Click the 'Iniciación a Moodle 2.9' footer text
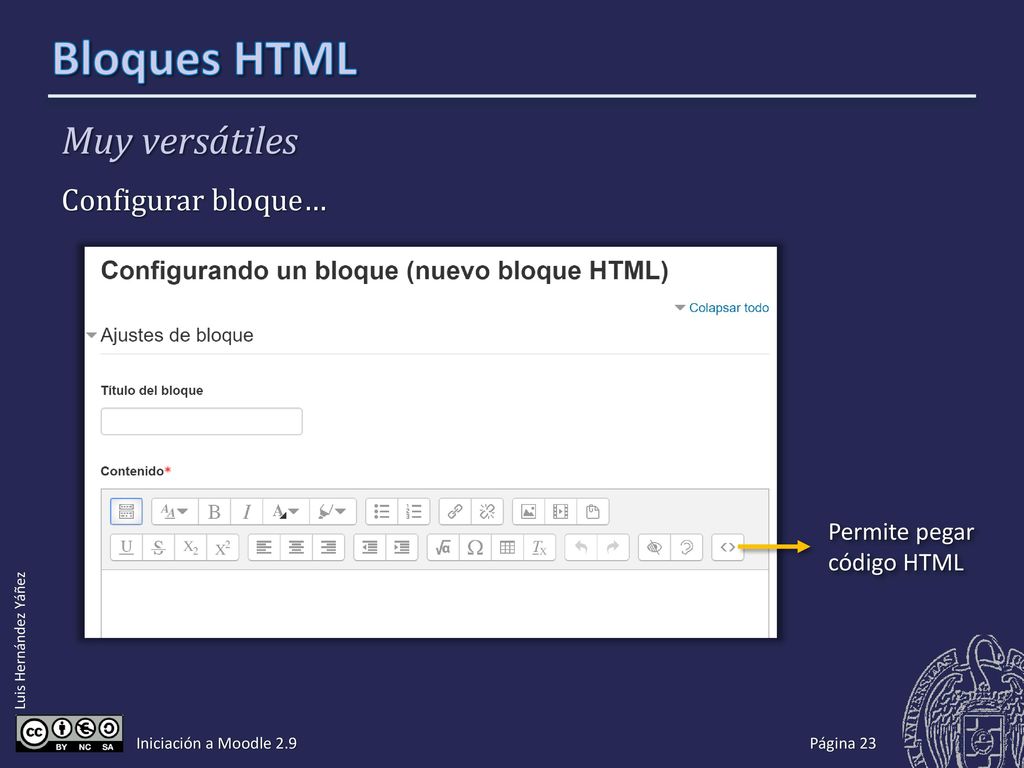The width and height of the screenshot is (1024, 768). pyautogui.click(x=216, y=743)
